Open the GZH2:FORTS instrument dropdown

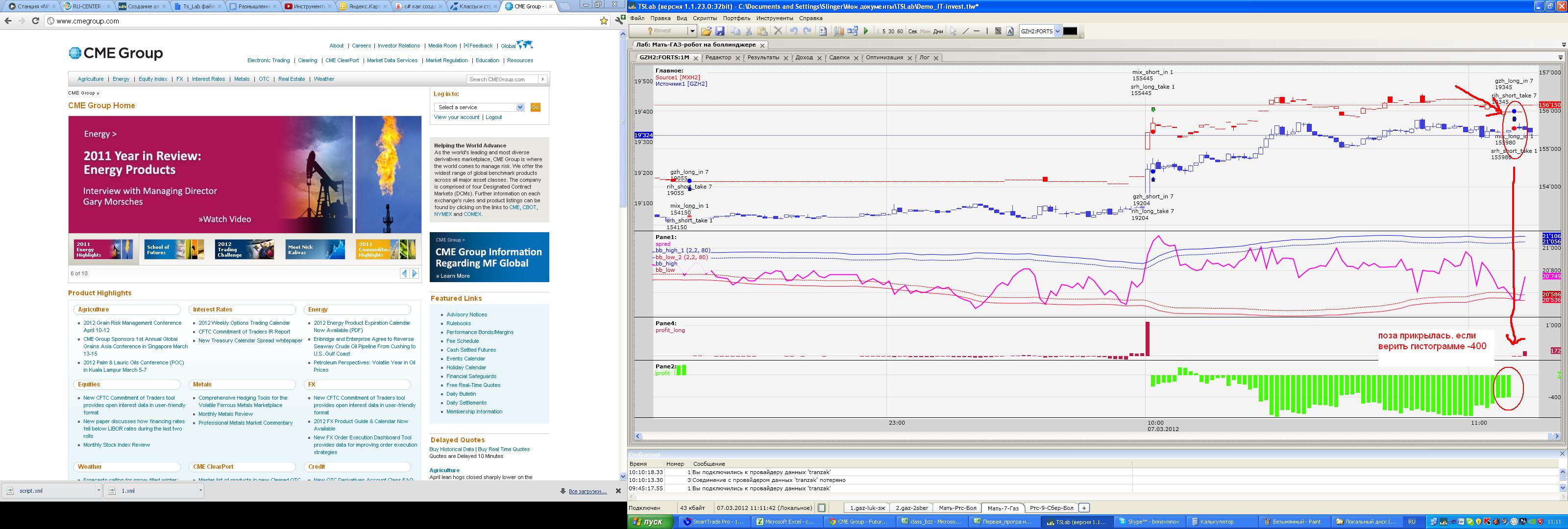pos(1058,31)
